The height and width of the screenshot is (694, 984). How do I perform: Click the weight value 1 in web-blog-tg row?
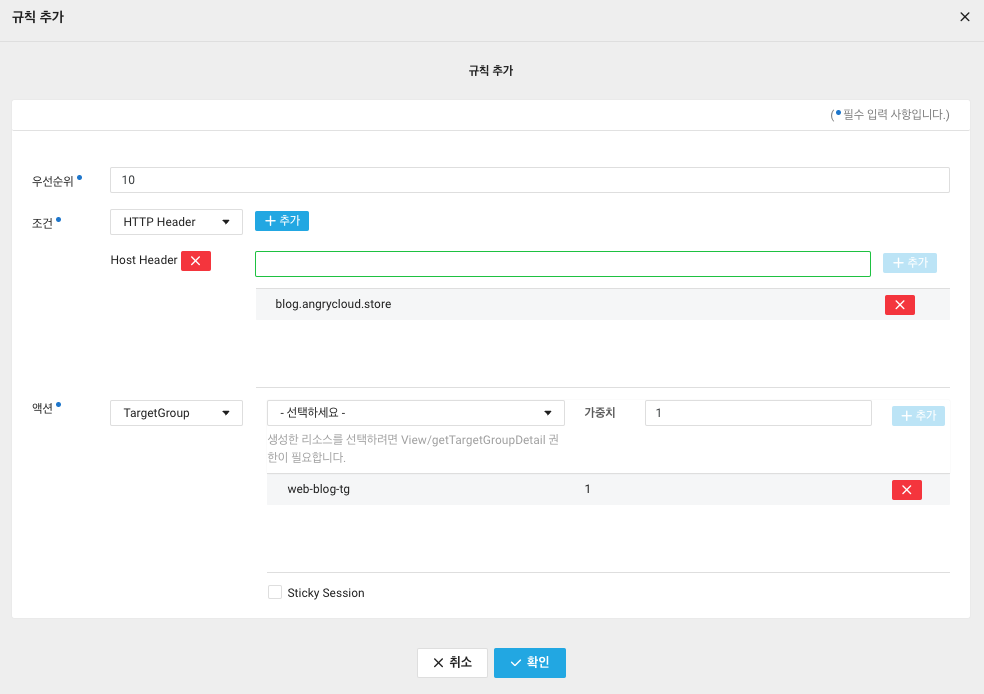pos(587,489)
